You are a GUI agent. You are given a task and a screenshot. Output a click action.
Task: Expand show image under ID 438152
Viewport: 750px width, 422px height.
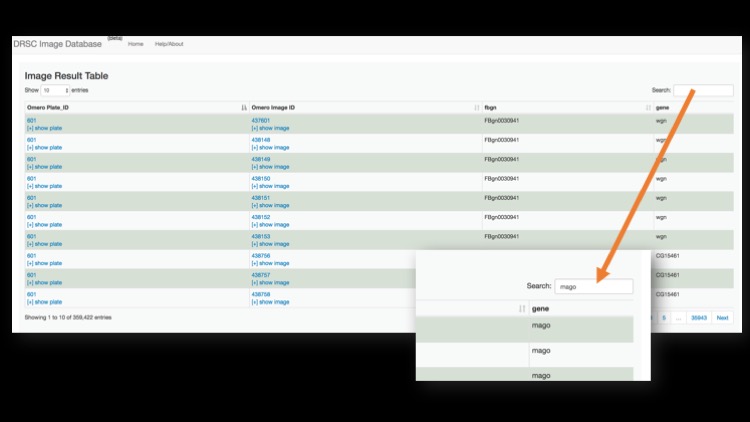pos(270,225)
